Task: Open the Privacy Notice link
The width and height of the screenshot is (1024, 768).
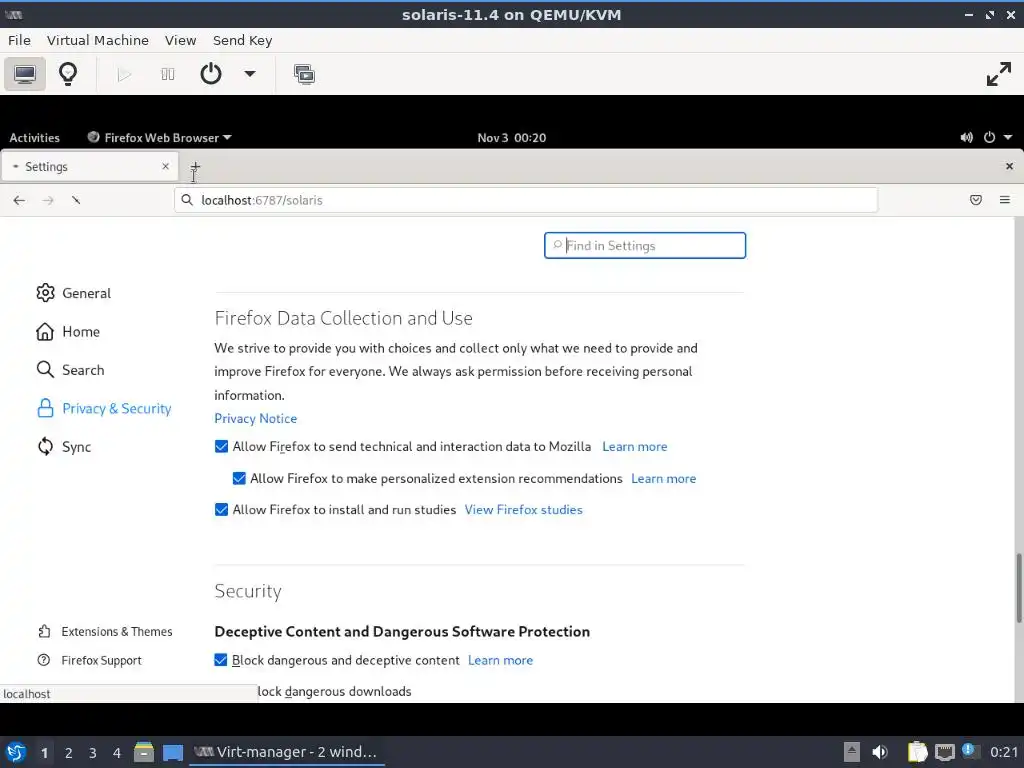Action: pyautogui.click(x=255, y=419)
